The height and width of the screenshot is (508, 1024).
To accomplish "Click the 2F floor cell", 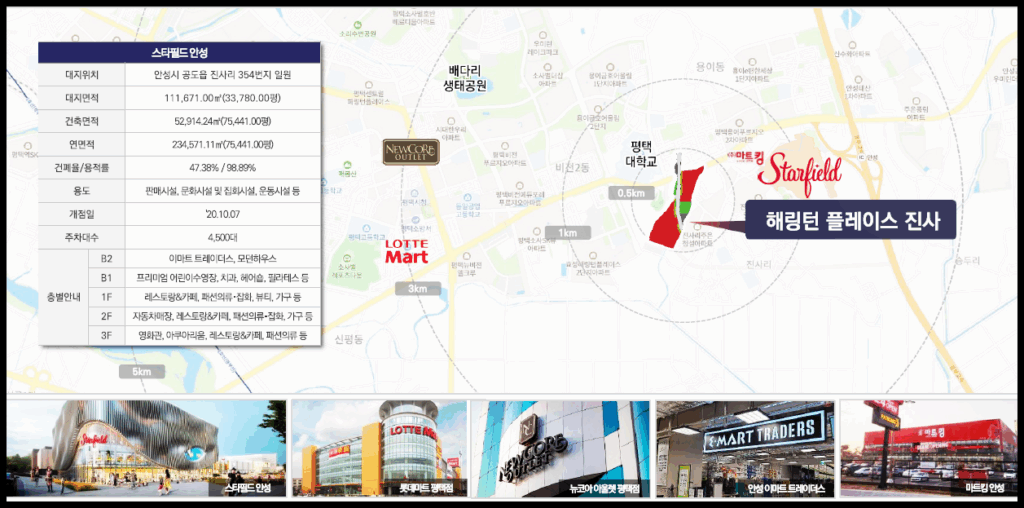I will click(106, 316).
